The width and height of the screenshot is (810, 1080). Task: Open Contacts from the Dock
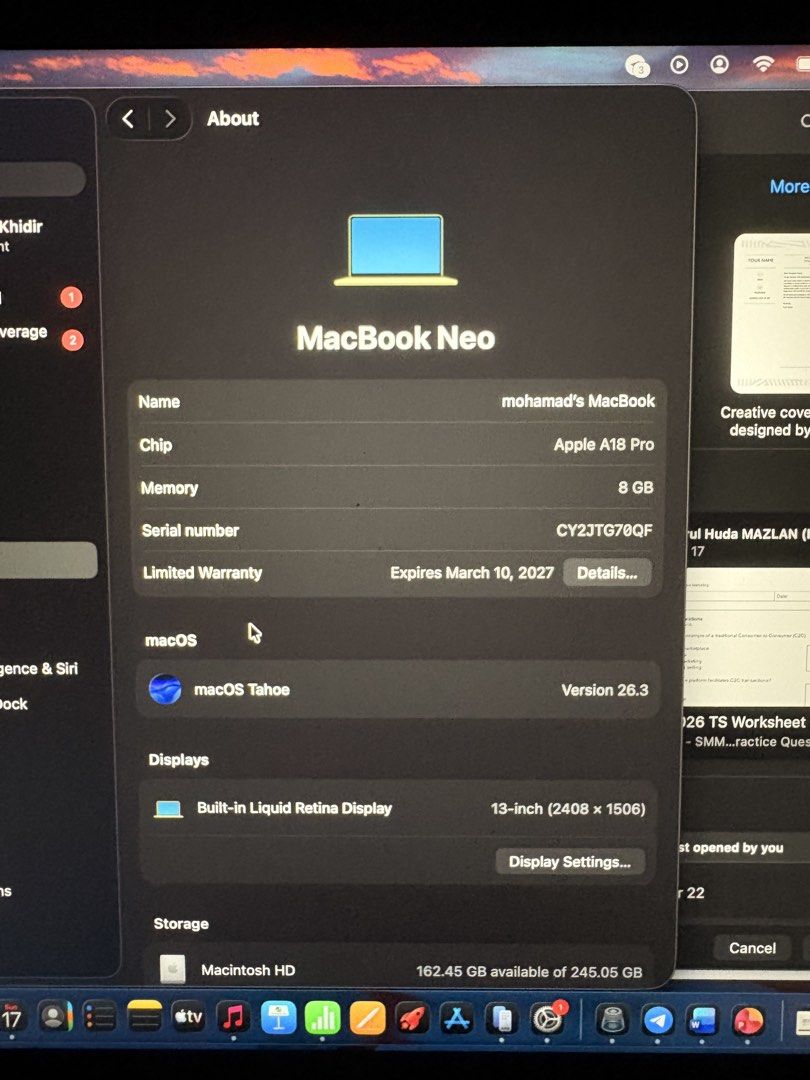coord(55,1017)
